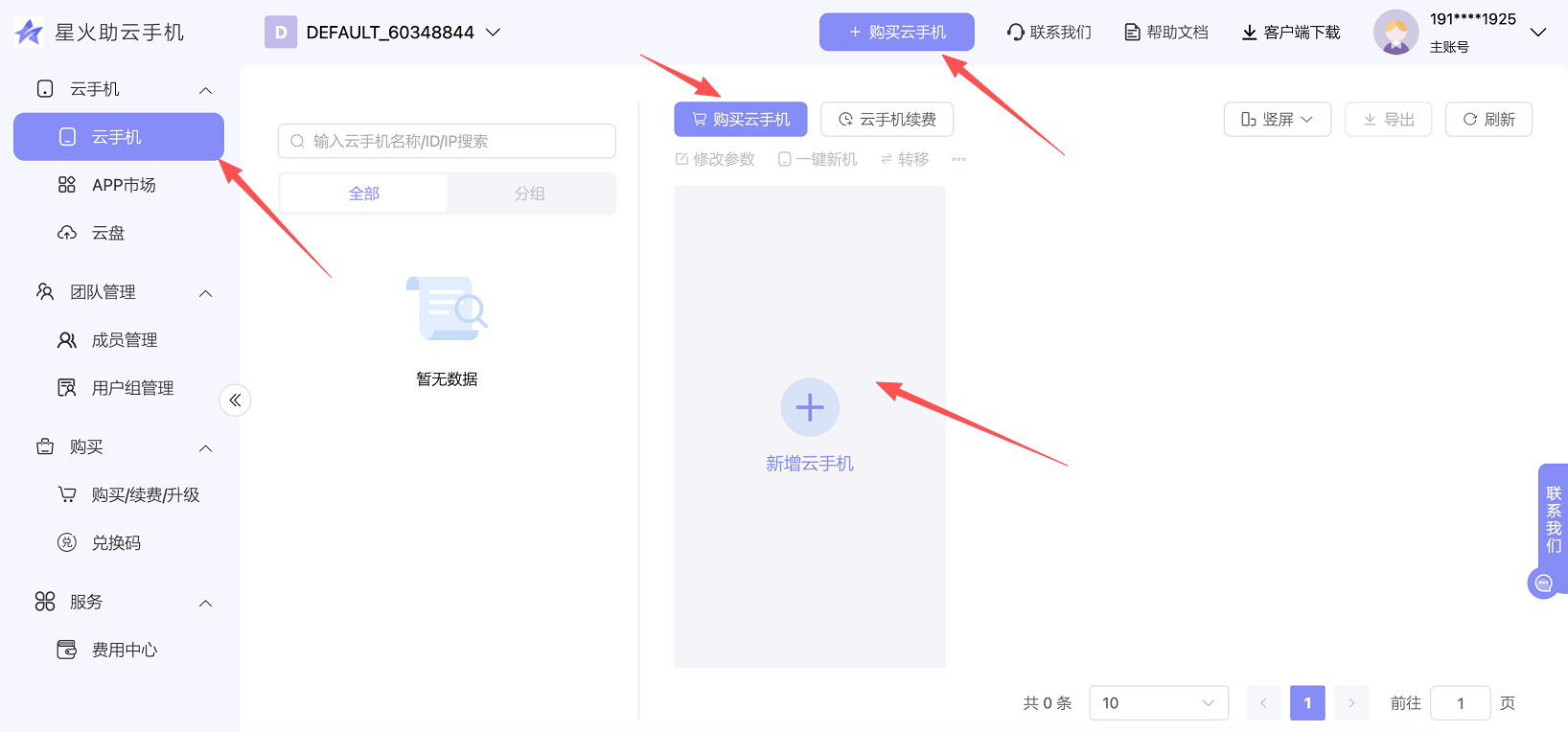Click the 刷新 refresh button
The height and width of the screenshot is (732, 1568).
click(1488, 120)
